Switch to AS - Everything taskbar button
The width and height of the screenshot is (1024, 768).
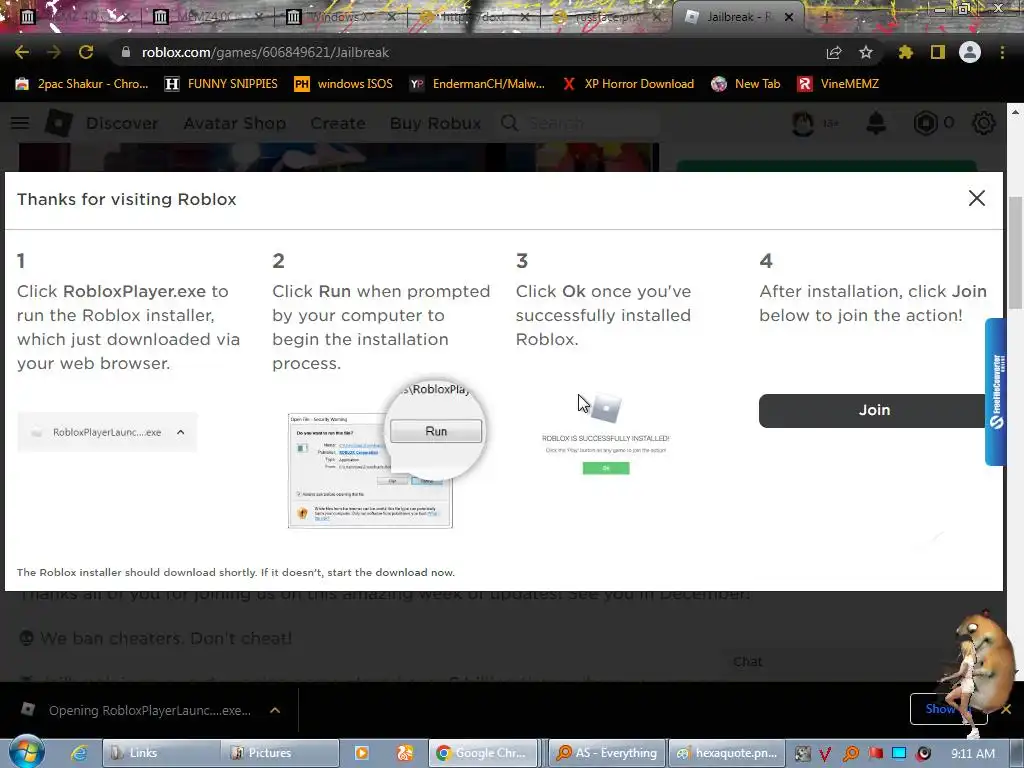click(607, 753)
